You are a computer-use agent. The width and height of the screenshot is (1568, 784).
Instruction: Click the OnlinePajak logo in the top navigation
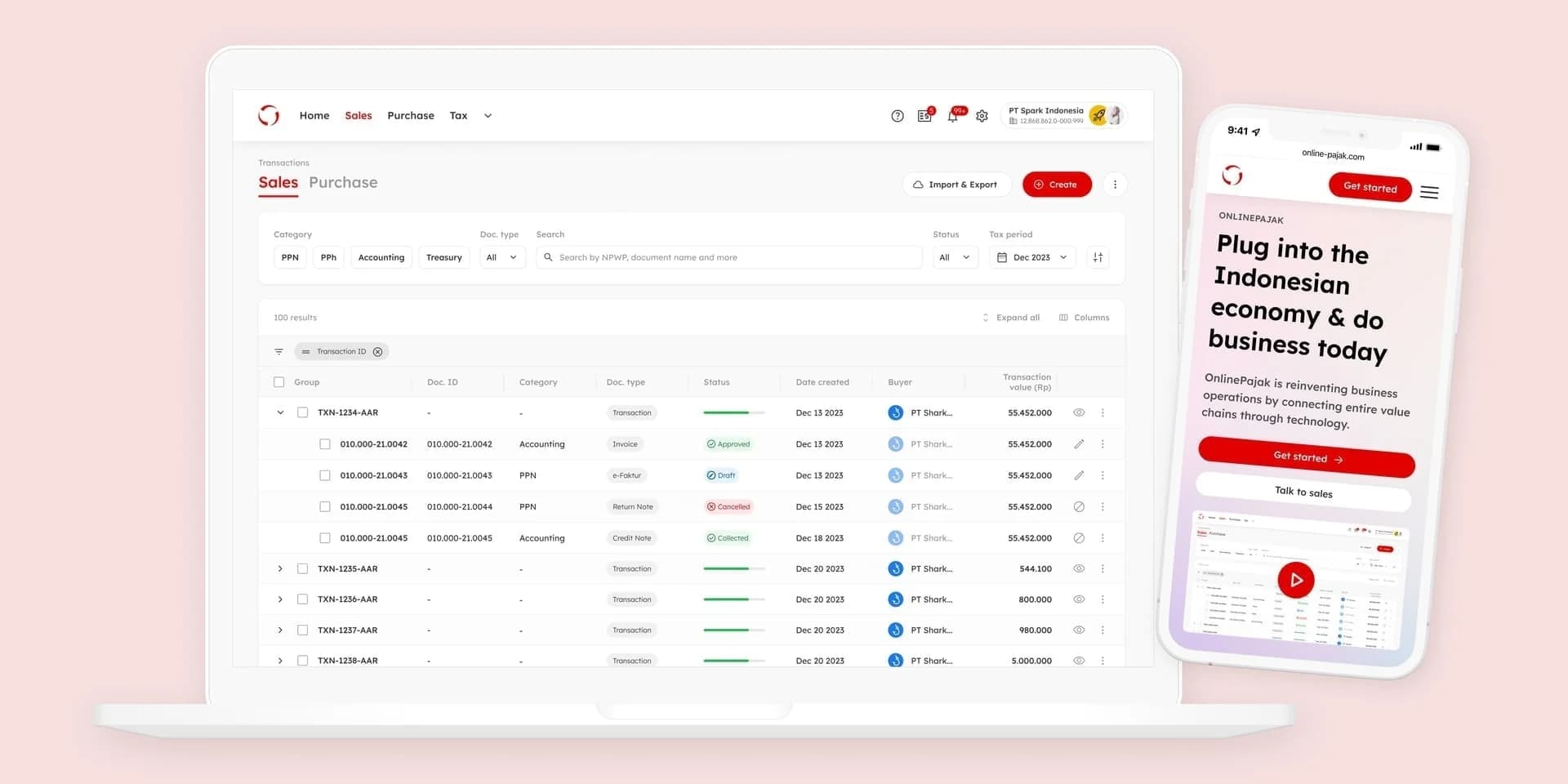pyautogui.click(x=269, y=115)
